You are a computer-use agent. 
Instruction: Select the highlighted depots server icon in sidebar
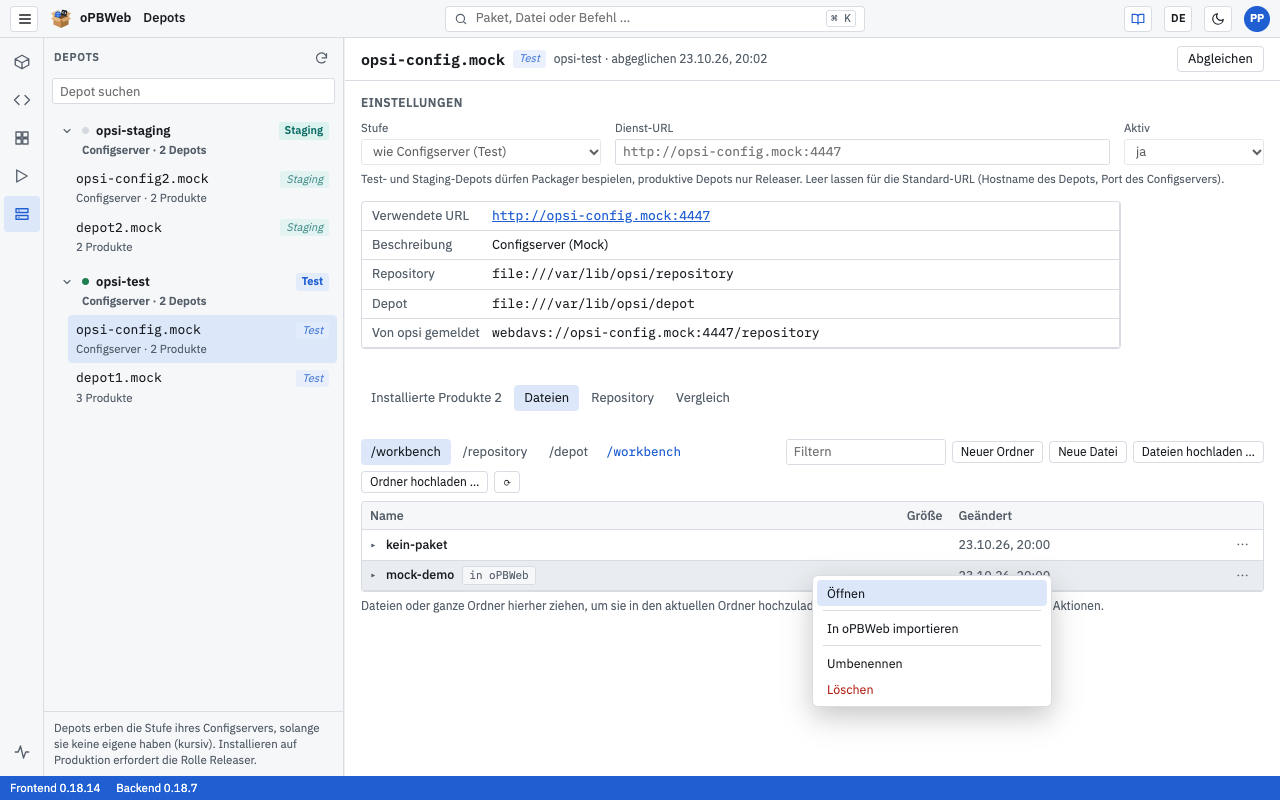(x=22, y=214)
